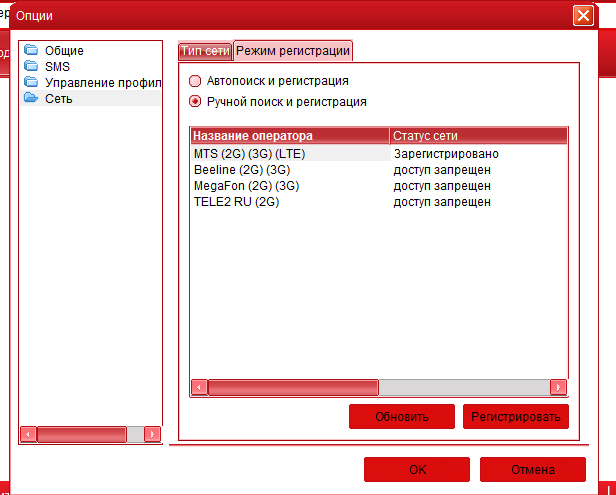Switch to the Тип сети tab

point(205,51)
